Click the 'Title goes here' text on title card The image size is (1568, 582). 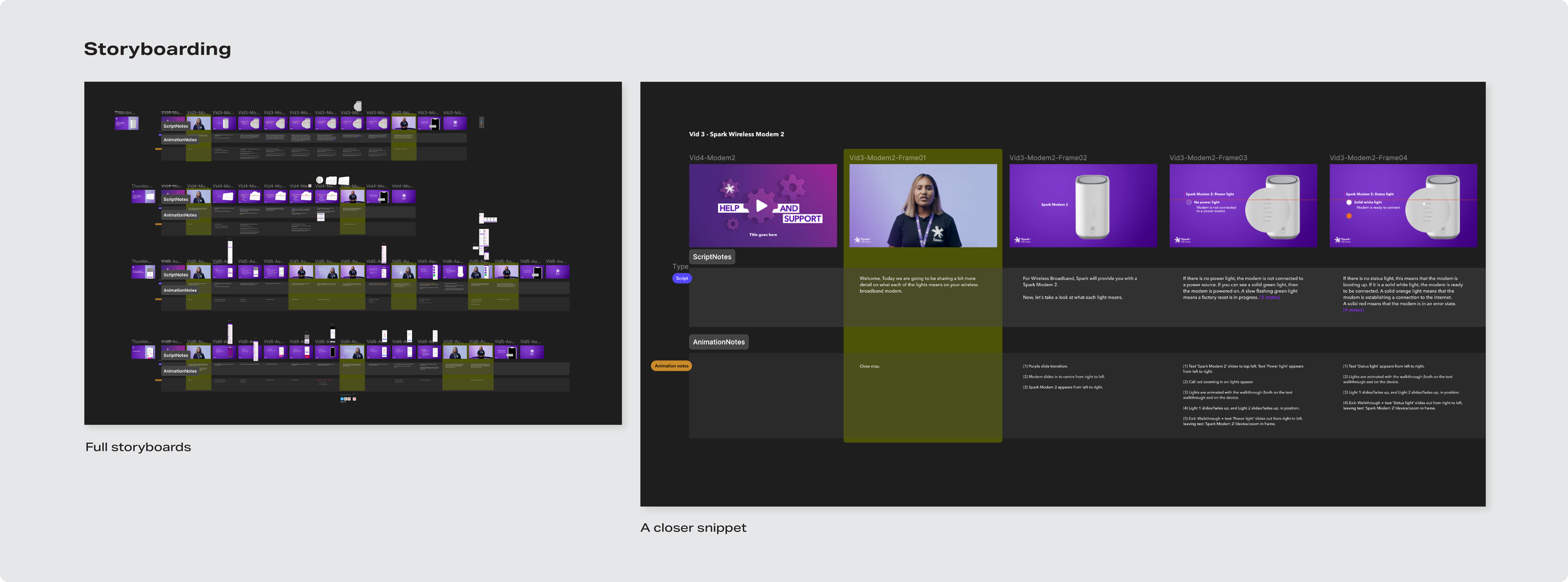[763, 235]
